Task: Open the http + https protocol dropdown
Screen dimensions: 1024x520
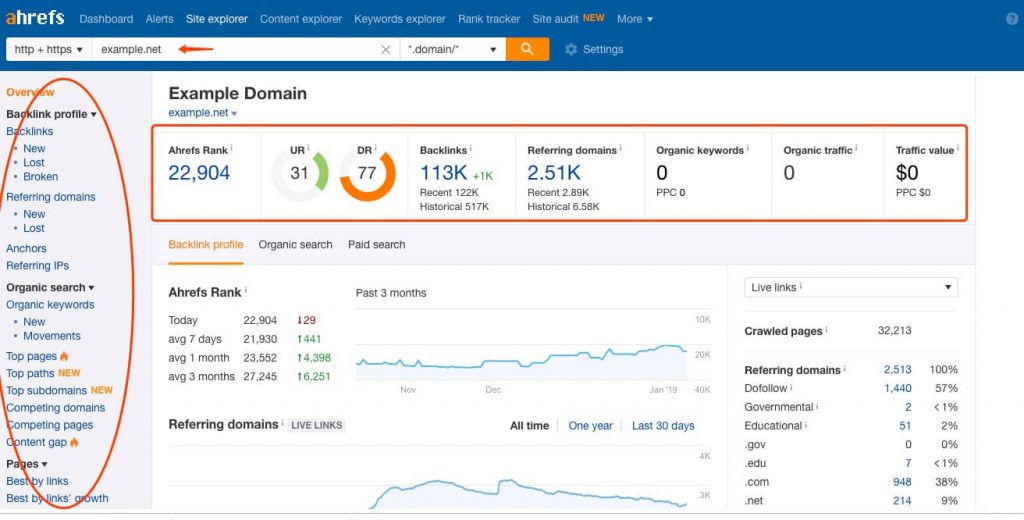Action: tap(49, 50)
